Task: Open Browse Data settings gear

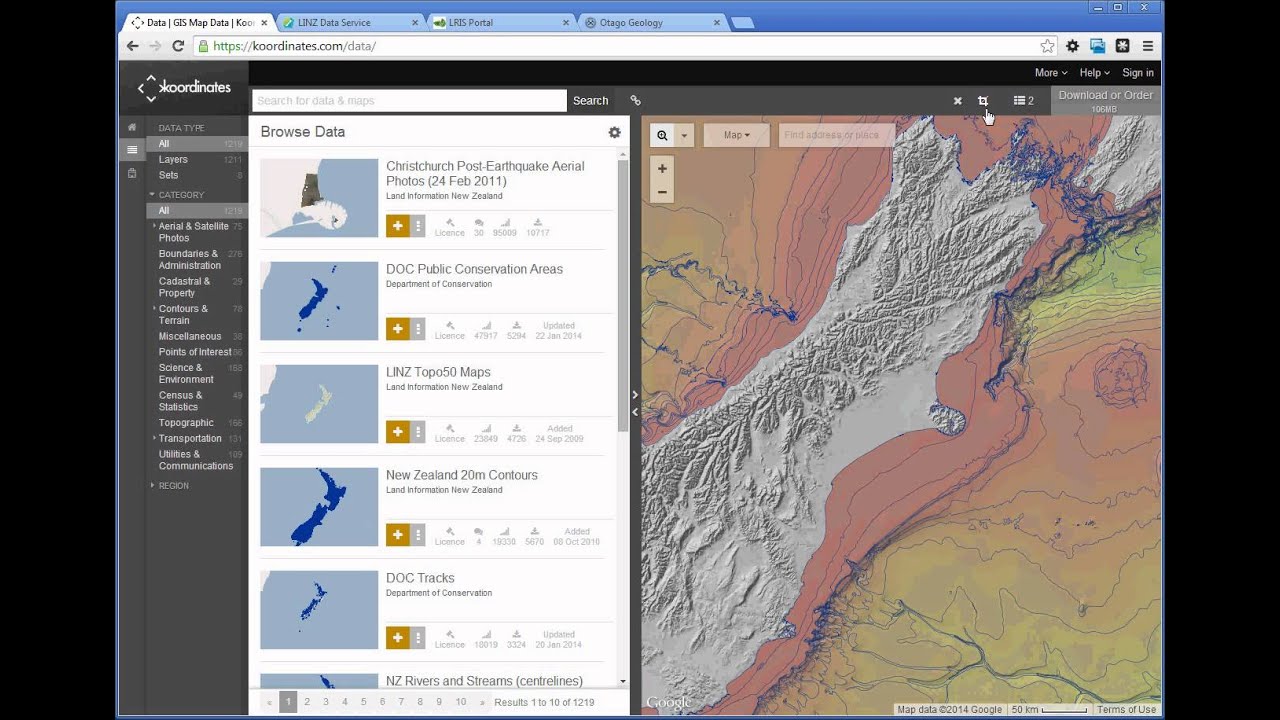Action: click(614, 132)
